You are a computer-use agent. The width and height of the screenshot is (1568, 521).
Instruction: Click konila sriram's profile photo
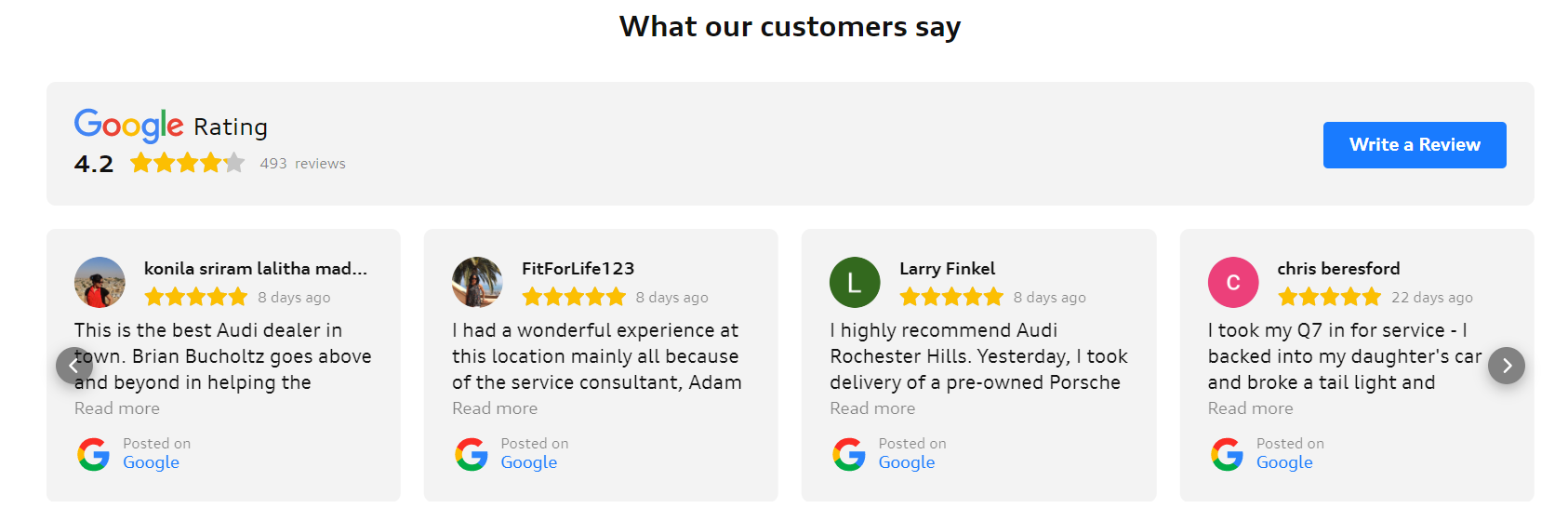[100, 282]
